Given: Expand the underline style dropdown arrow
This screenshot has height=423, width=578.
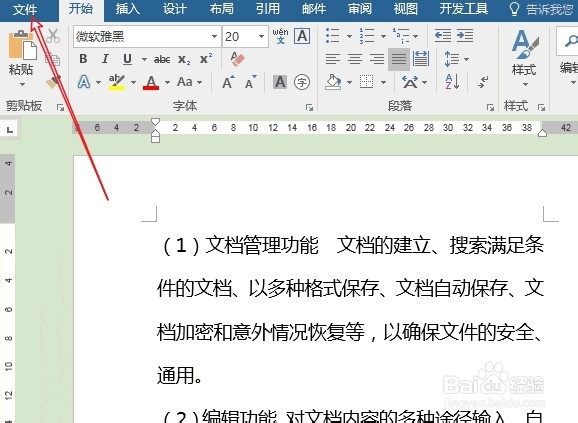Looking at the screenshot, I should click(x=144, y=59).
